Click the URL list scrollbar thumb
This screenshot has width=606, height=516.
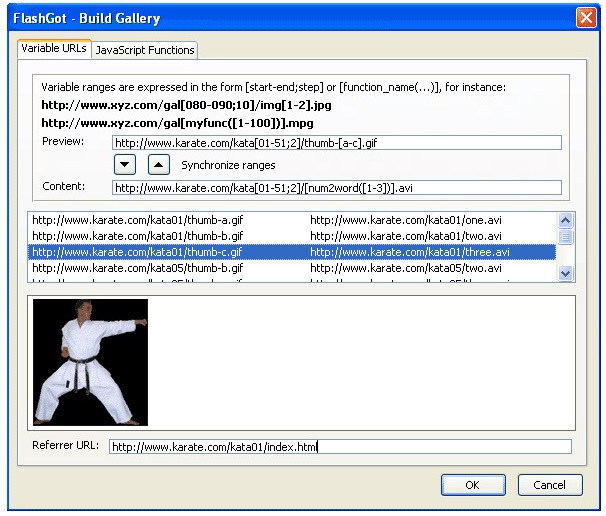click(565, 237)
